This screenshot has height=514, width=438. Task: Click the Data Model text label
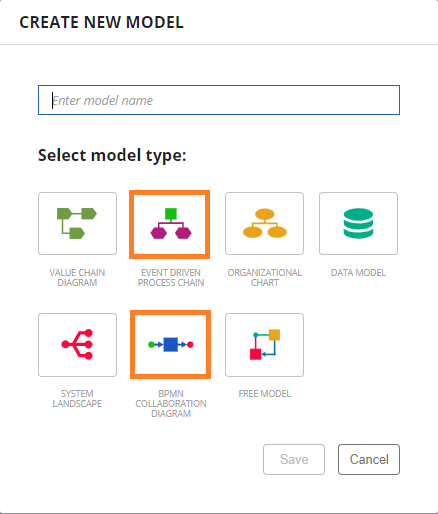pos(358,273)
